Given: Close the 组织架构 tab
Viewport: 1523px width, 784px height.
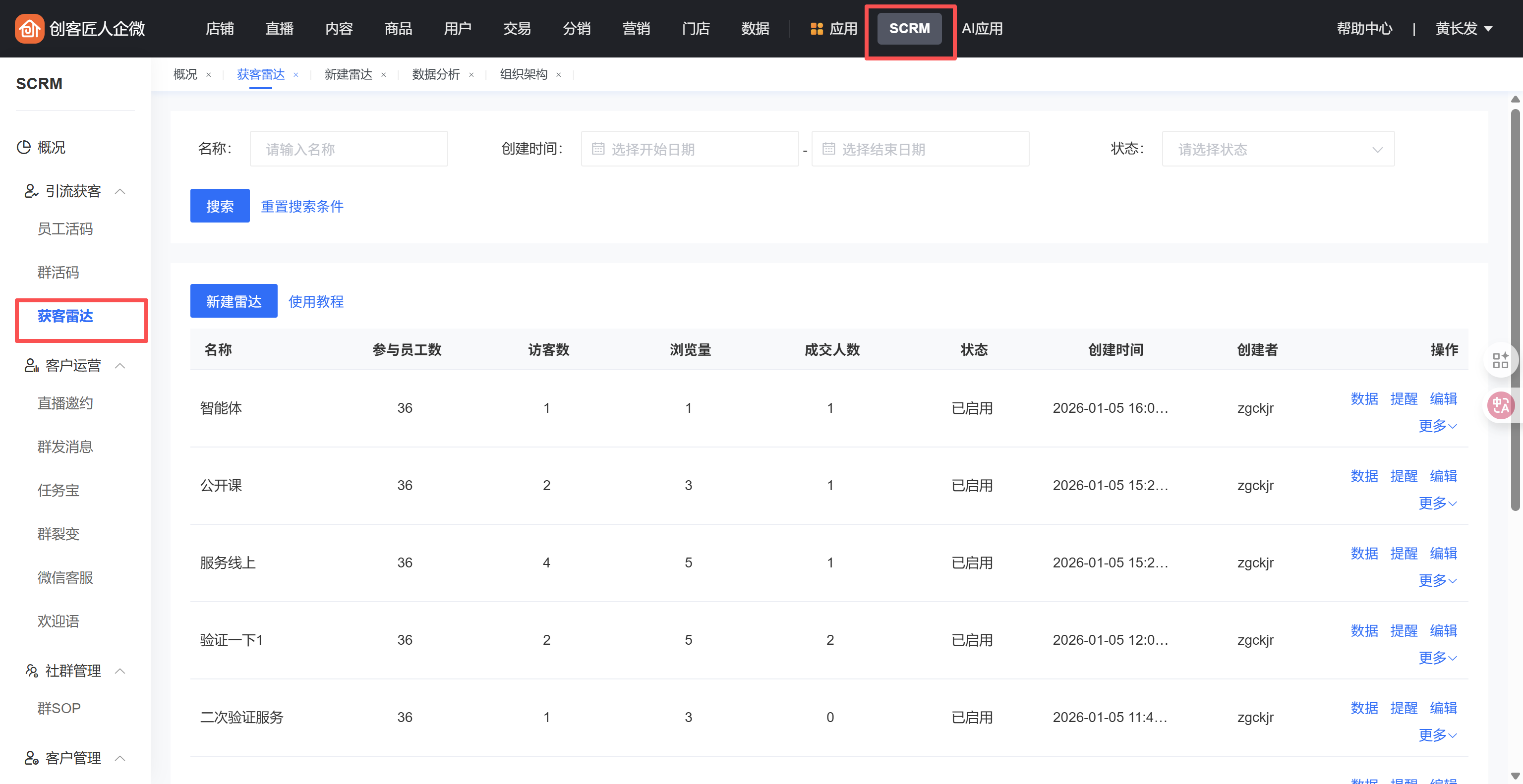Looking at the screenshot, I should [x=558, y=75].
